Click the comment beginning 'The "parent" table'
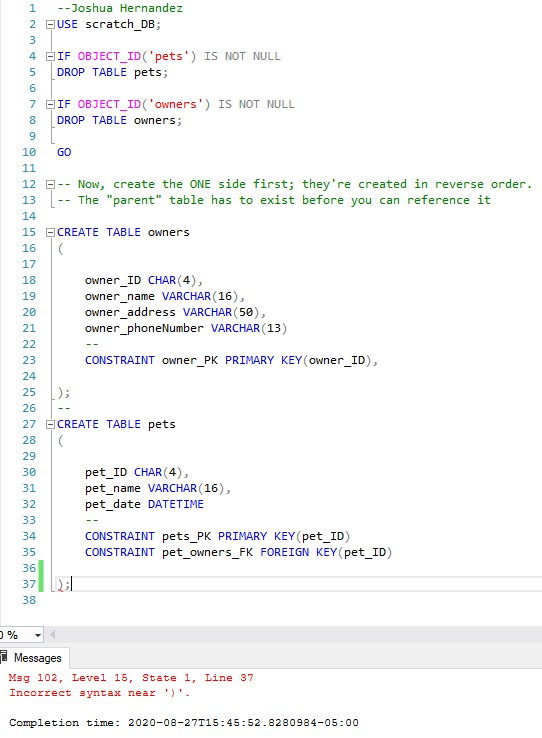Viewport: 542px width, 738px height. coord(274,201)
